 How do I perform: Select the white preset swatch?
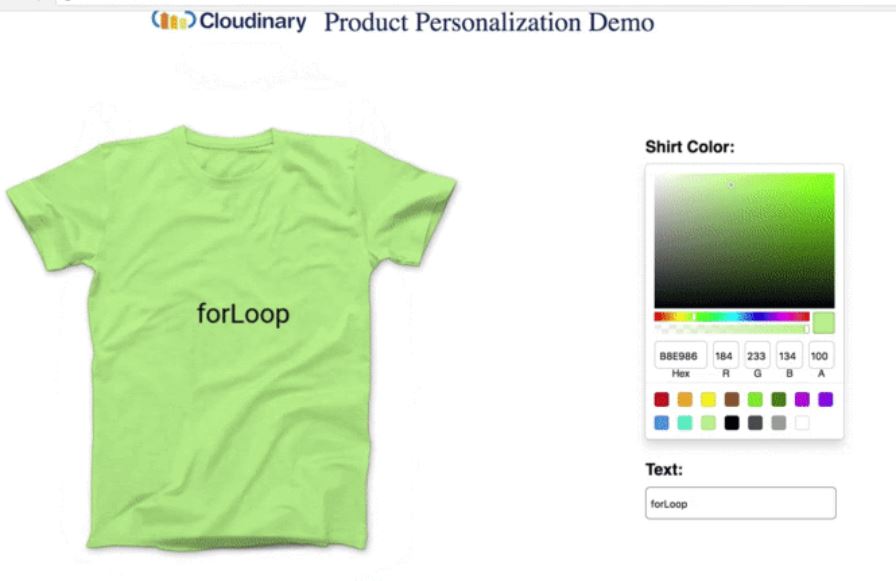click(802, 423)
